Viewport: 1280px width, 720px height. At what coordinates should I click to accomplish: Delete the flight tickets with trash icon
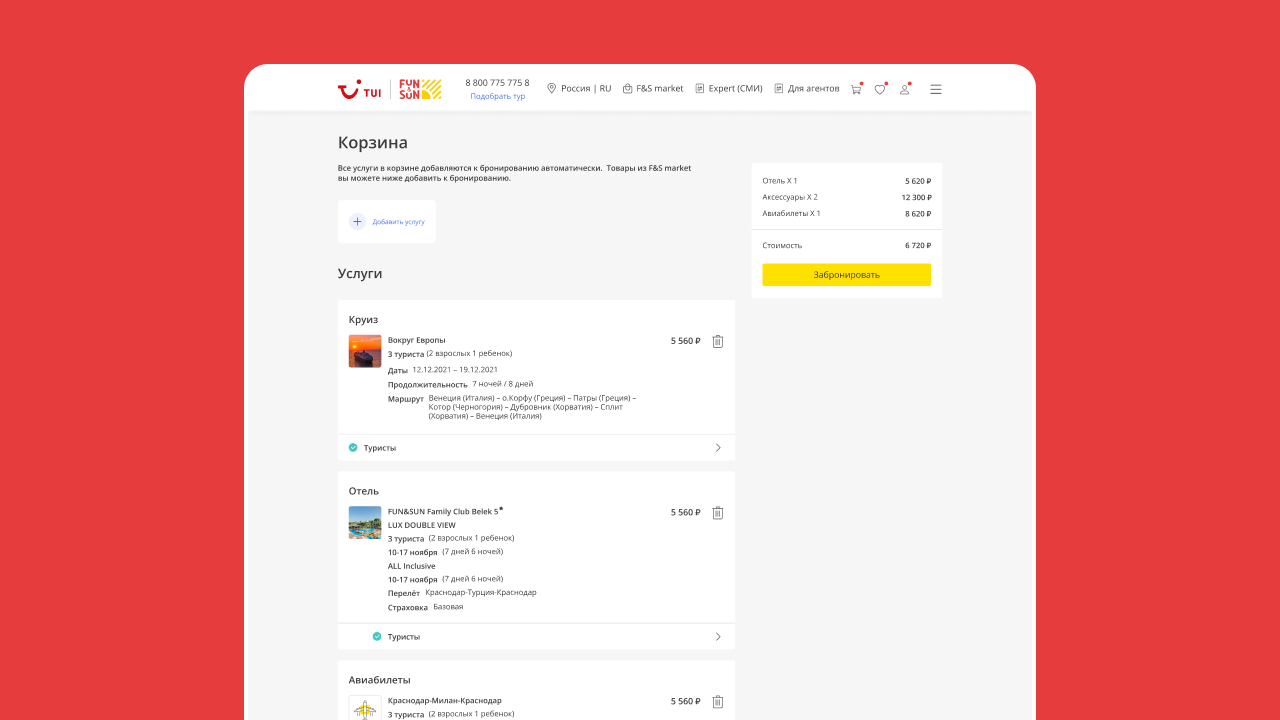pos(717,702)
